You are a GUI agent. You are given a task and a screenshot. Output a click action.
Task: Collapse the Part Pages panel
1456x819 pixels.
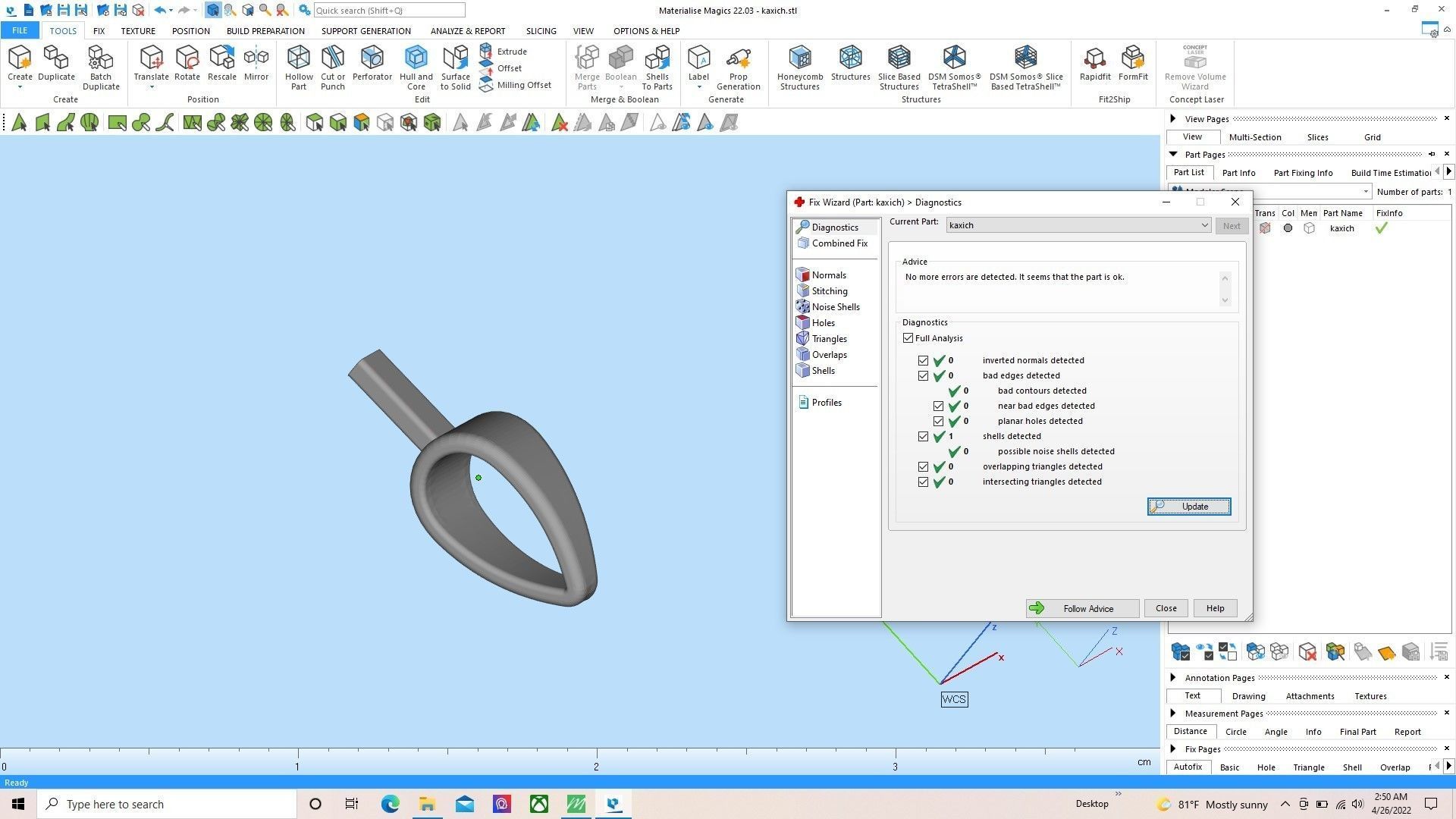point(1173,154)
